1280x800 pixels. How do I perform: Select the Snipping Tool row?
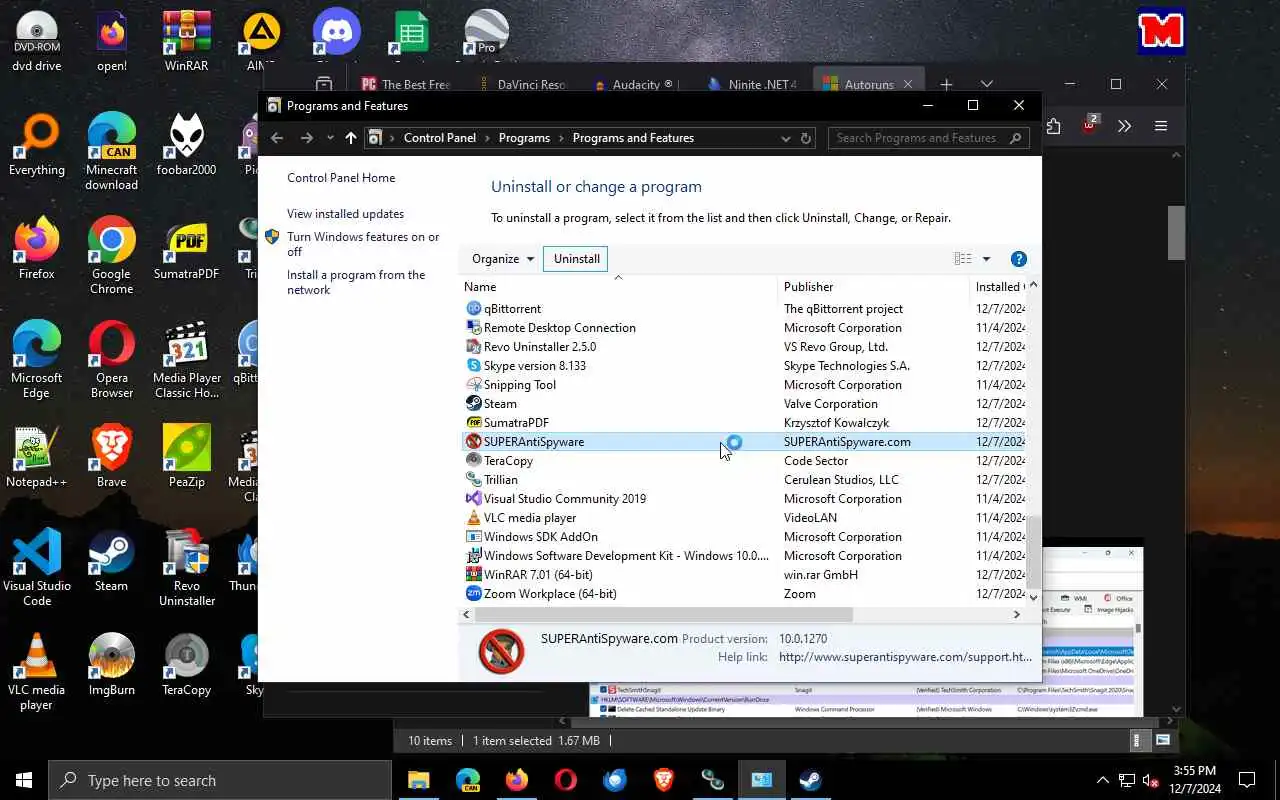click(x=743, y=385)
